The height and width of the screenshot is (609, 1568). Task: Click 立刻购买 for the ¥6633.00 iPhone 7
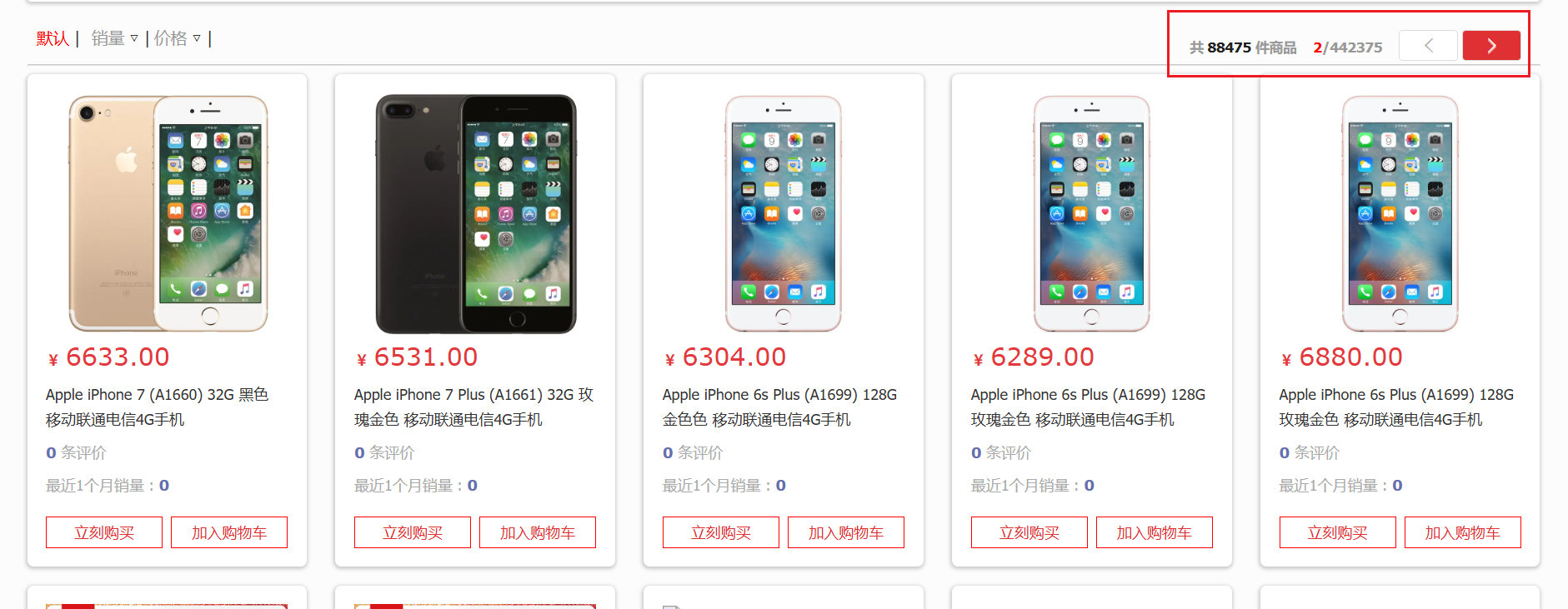click(x=104, y=532)
